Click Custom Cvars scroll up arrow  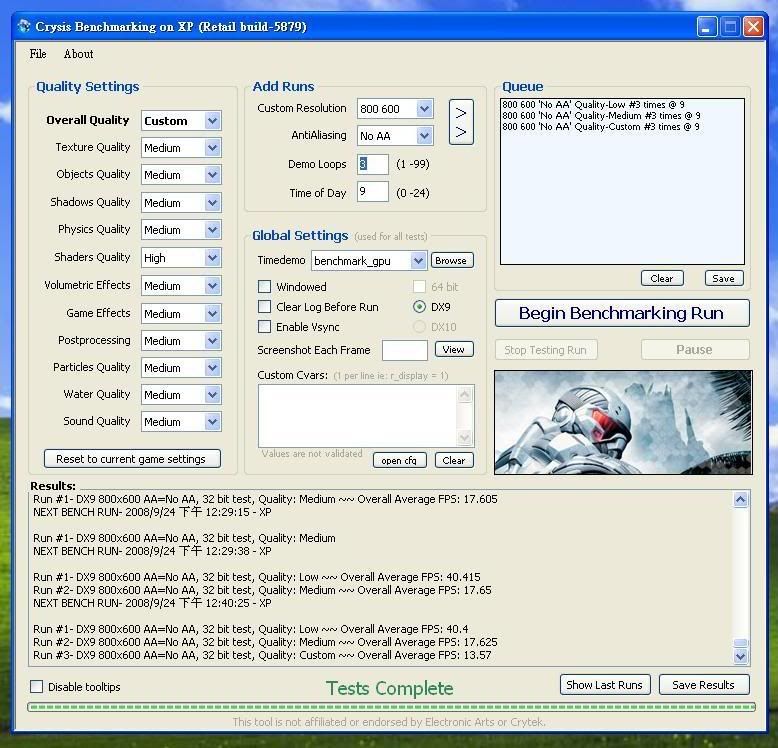point(464,395)
